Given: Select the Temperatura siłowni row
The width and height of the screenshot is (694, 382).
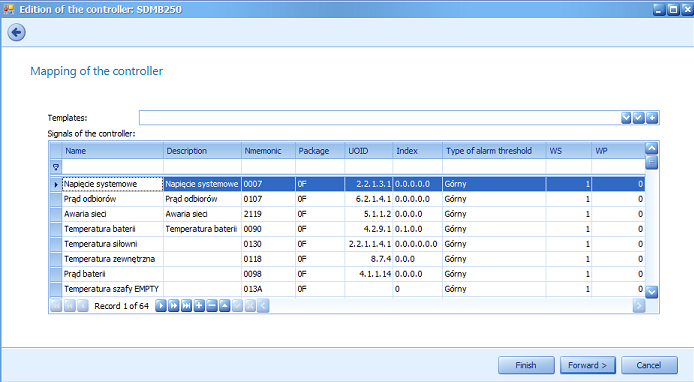Looking at the screenshot, I should (x=347, y=244).
